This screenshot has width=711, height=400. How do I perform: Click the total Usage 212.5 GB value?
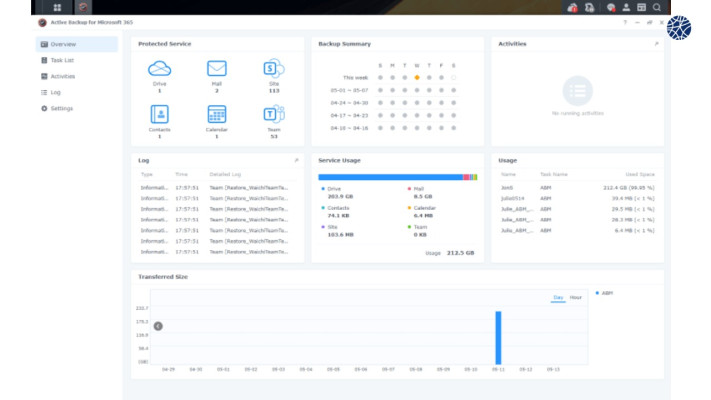click(x=460, y=253)
